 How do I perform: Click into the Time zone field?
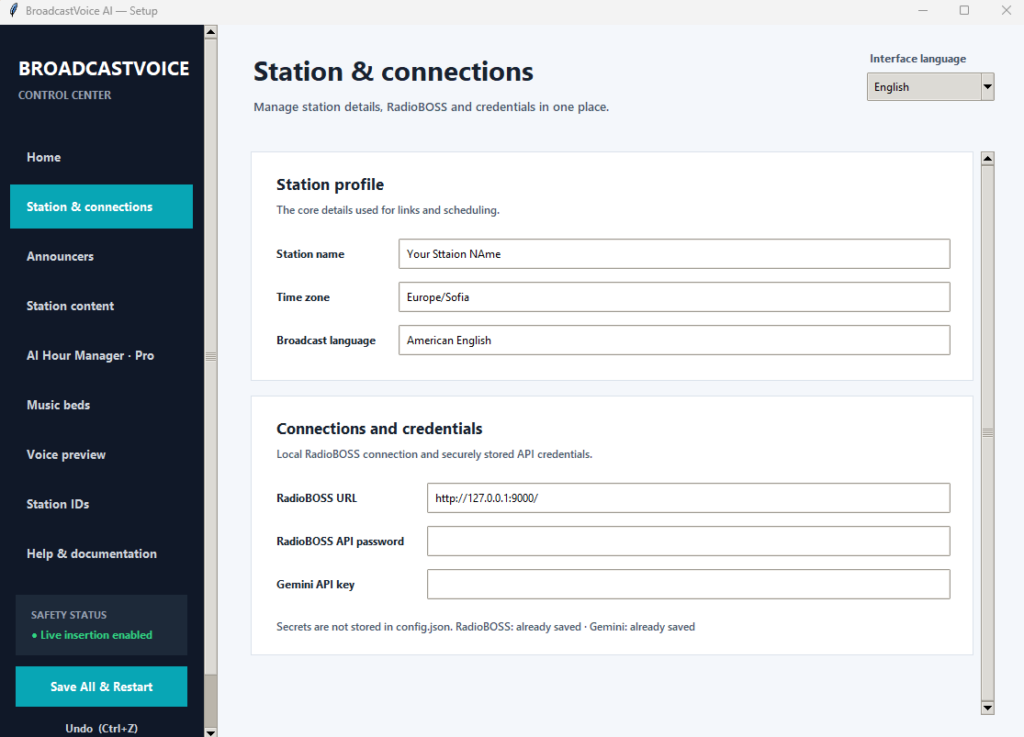click(x=674, y=297)
